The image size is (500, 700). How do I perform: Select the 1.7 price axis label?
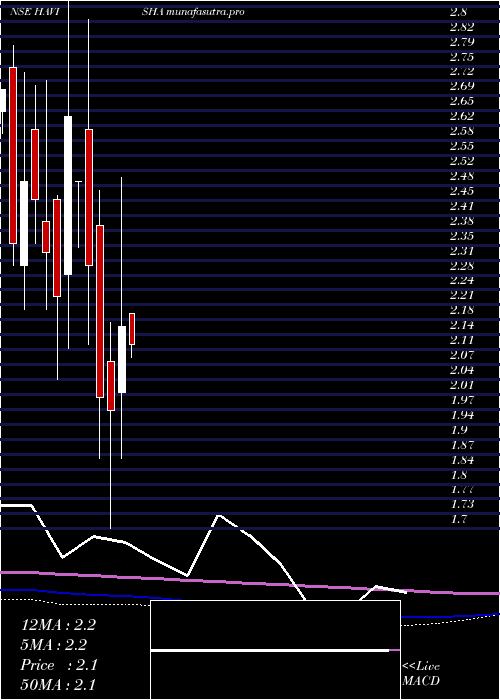(458, 520)
